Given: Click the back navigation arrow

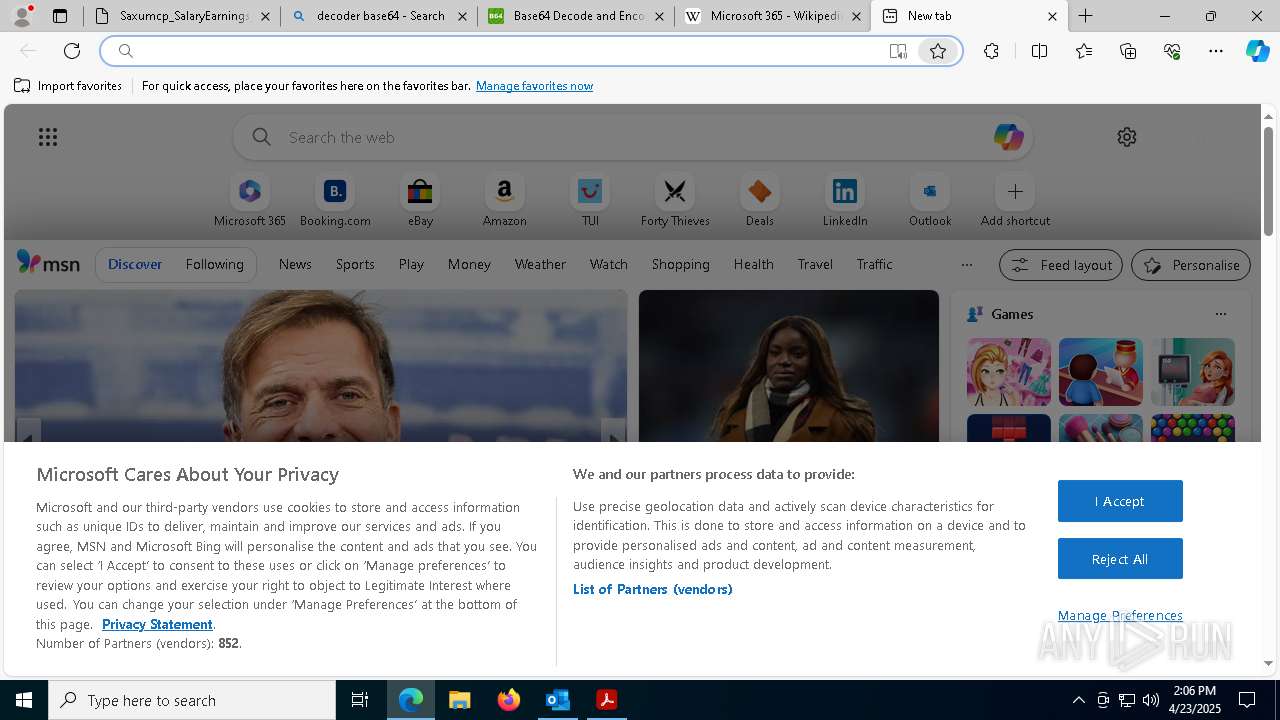Looking at the screenshot, I should point(28,51).
